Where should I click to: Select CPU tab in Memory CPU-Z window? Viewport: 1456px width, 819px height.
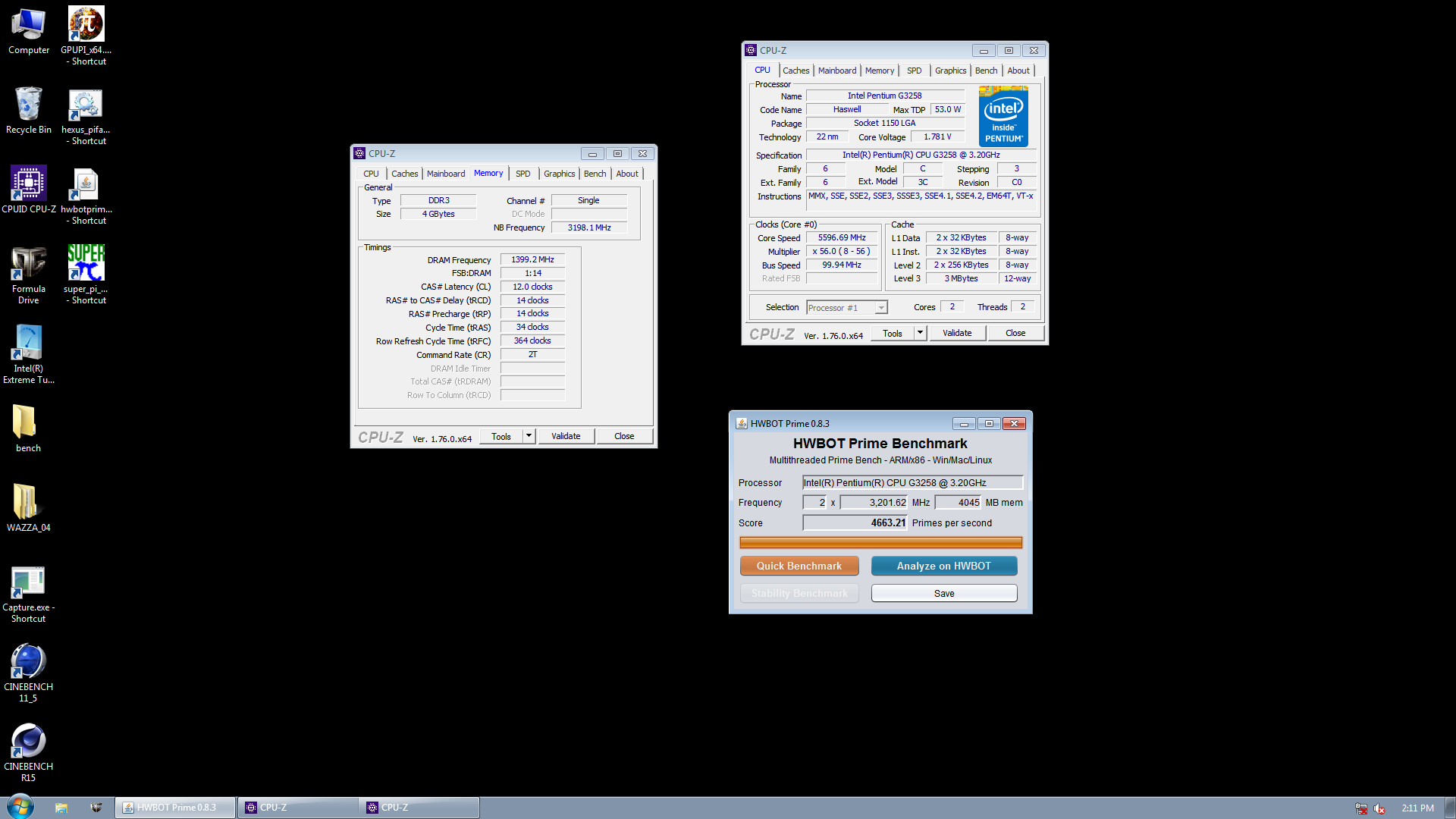371,174
